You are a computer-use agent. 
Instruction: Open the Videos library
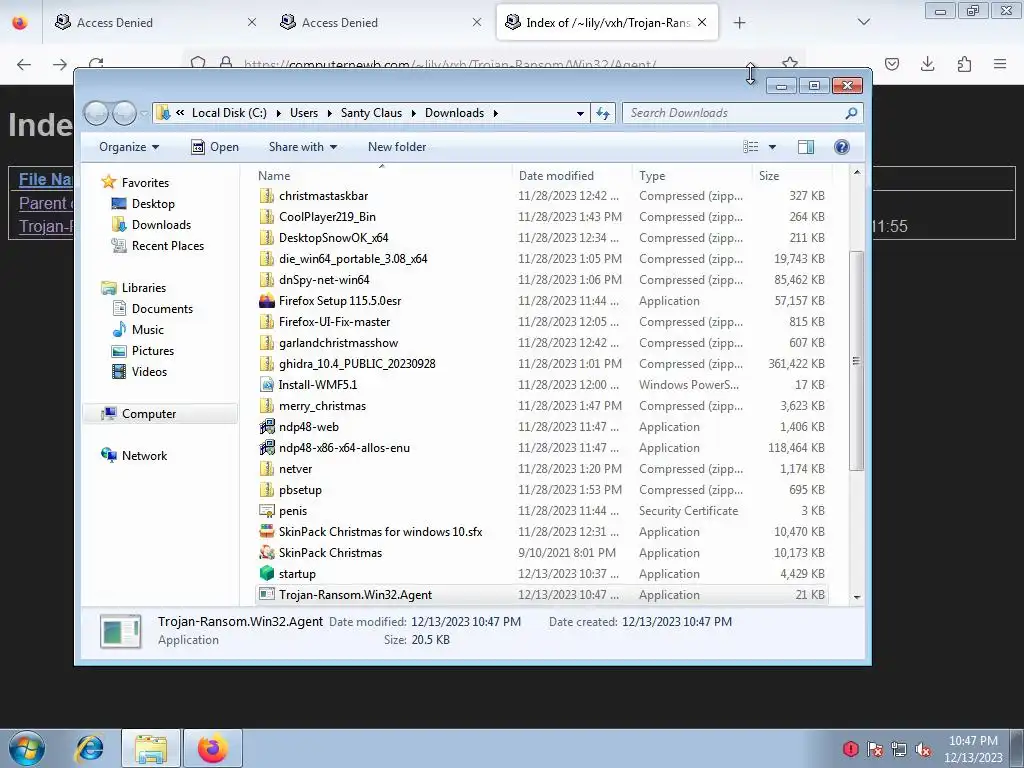tap(140, 372)
